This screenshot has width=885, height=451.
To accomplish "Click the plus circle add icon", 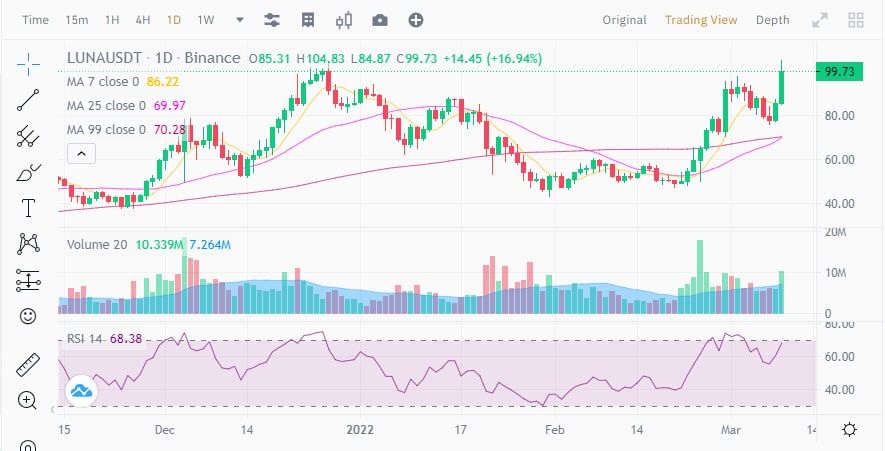I will pos(416,20).
